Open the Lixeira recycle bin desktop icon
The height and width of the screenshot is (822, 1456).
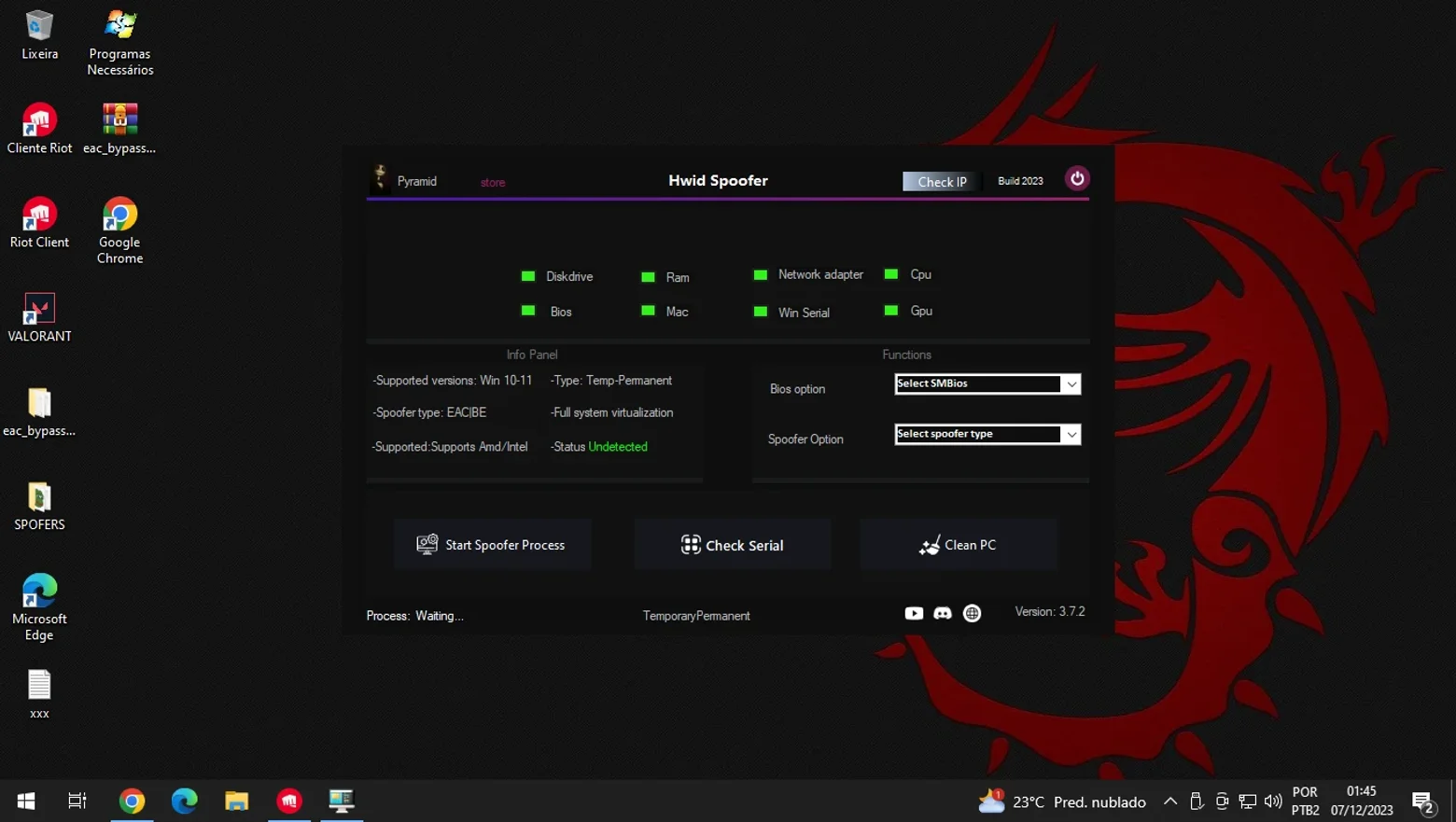39,35
